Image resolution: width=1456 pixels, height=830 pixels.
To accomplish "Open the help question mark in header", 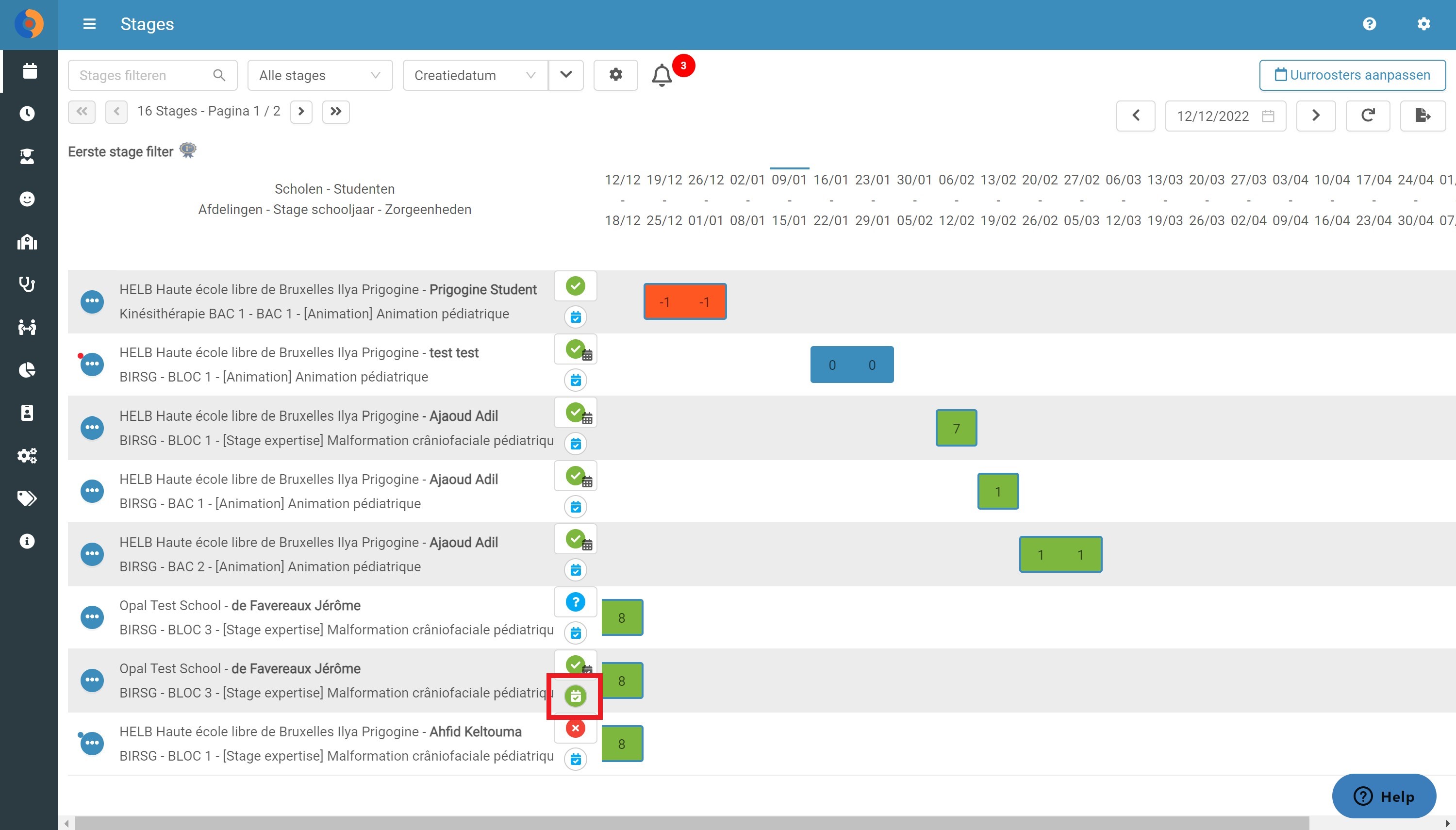I will [1370, 24].
